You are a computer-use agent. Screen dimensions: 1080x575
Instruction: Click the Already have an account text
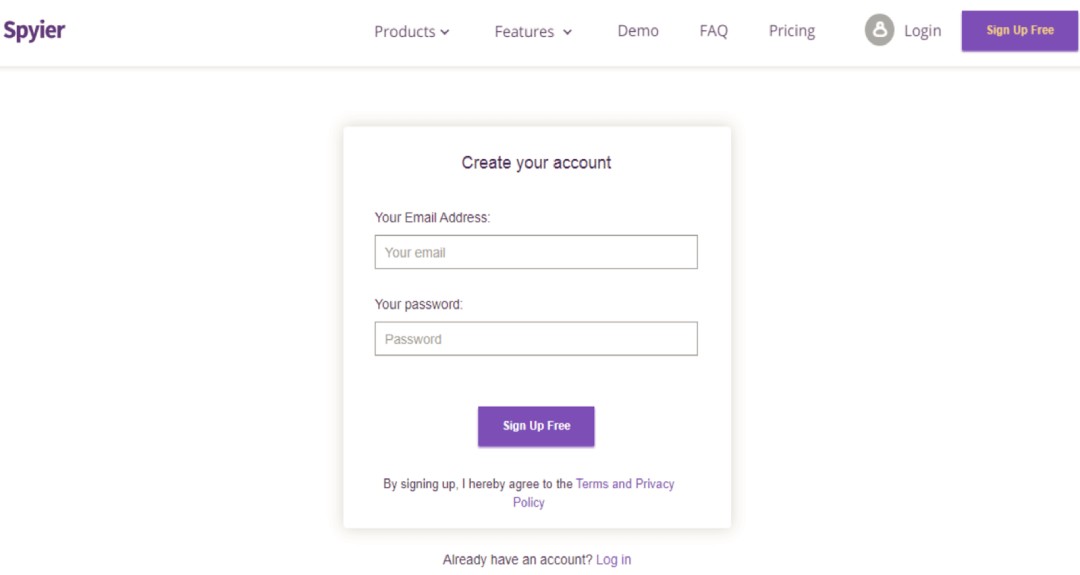tap(516, 560)
